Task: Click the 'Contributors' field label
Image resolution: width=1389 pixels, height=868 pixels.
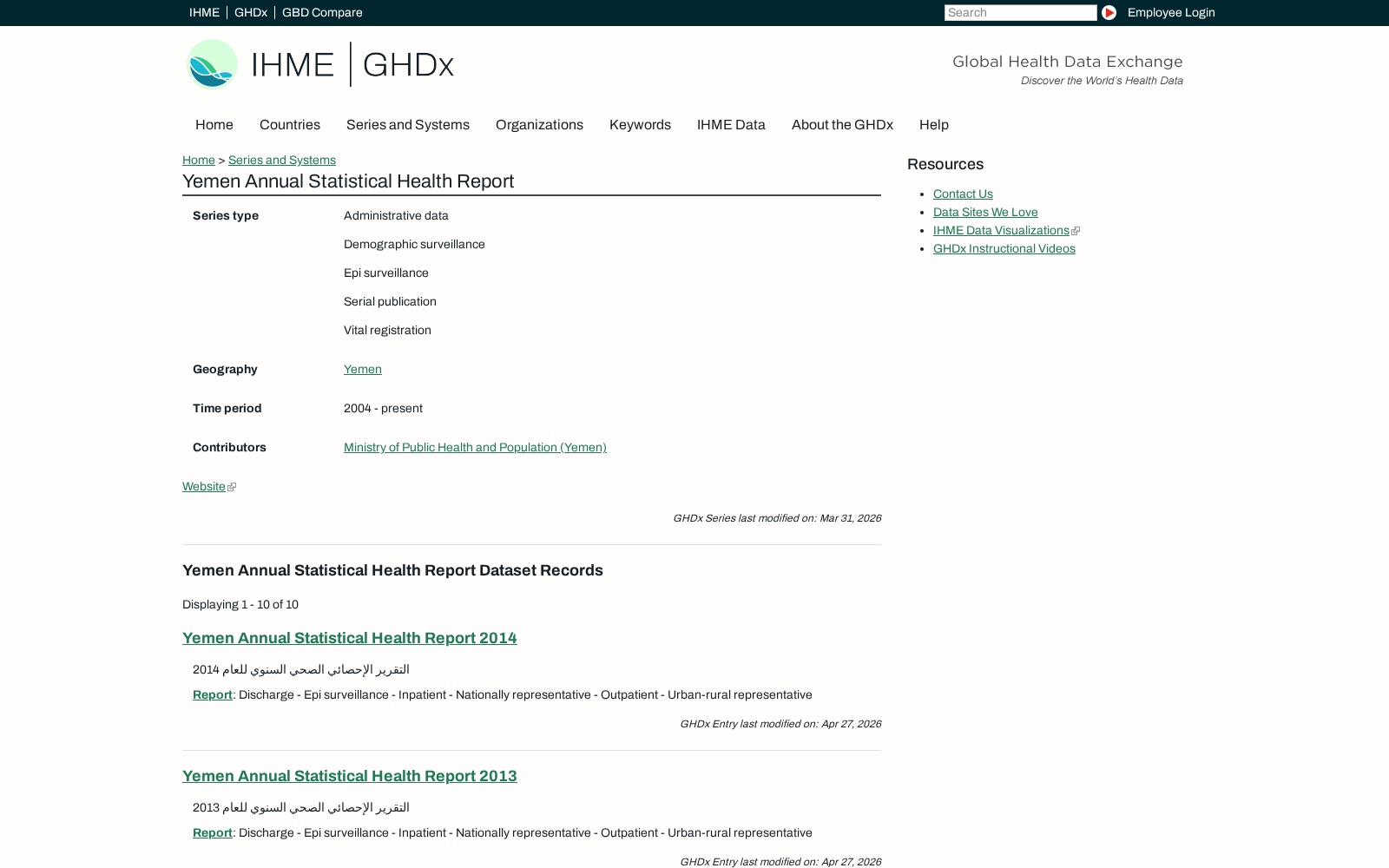Action: pos(229,447)
